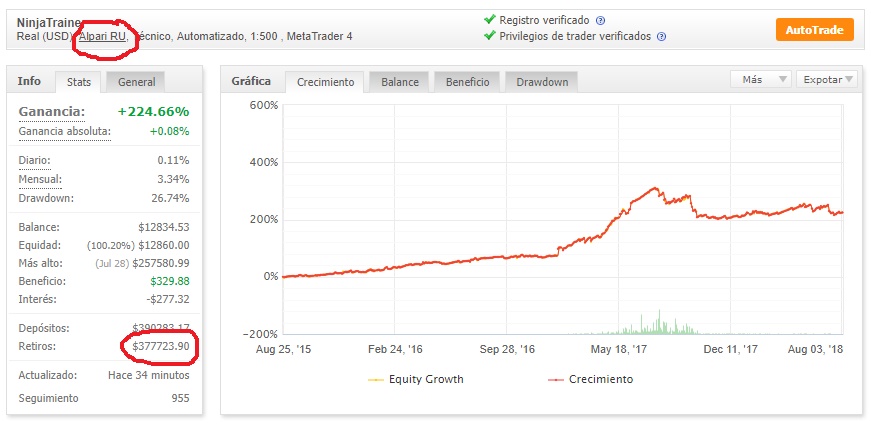Expand the Expotar dropdown
Screen dimensions: 871x424
tap(827, 79)
